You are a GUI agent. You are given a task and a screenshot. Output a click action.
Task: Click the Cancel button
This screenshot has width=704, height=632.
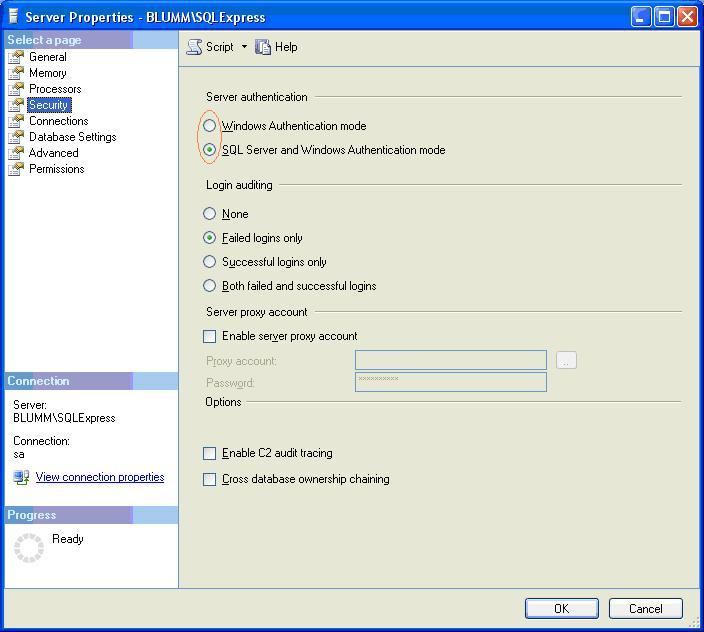(646, 609)
